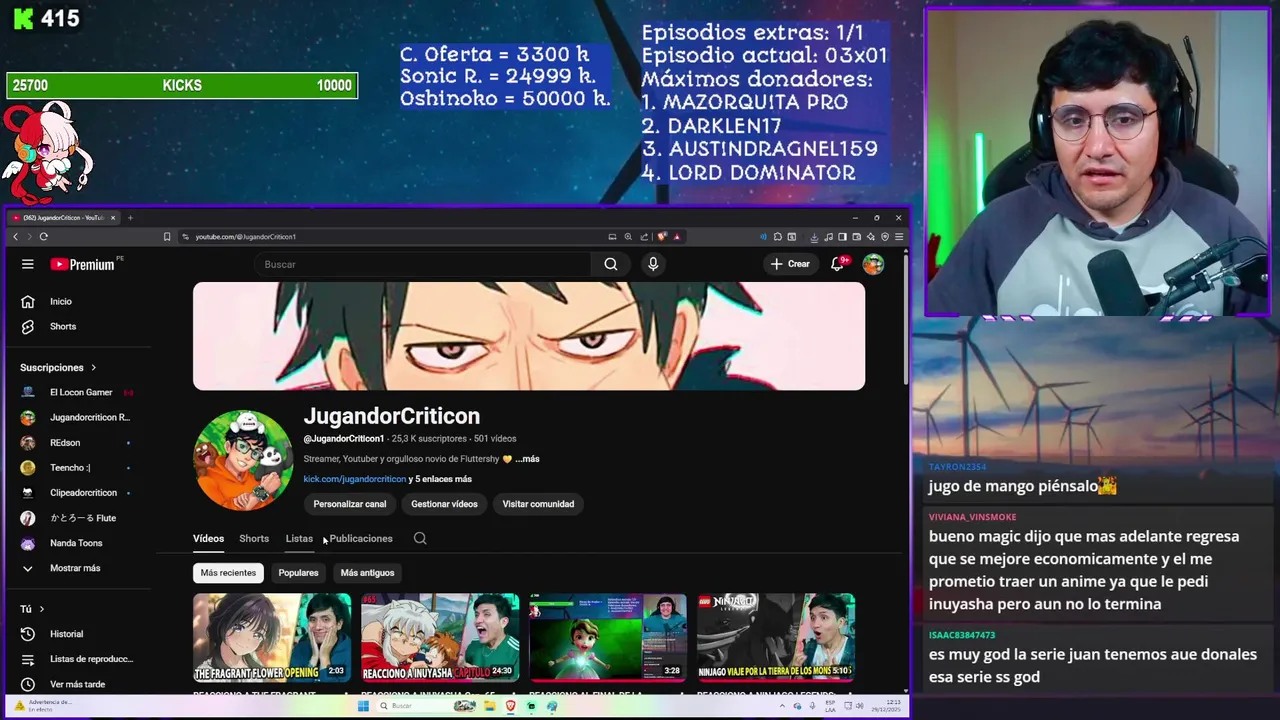1280x720 pixels.
Task: Select the Más recientes filter chip
Action: tap(228, 573)
